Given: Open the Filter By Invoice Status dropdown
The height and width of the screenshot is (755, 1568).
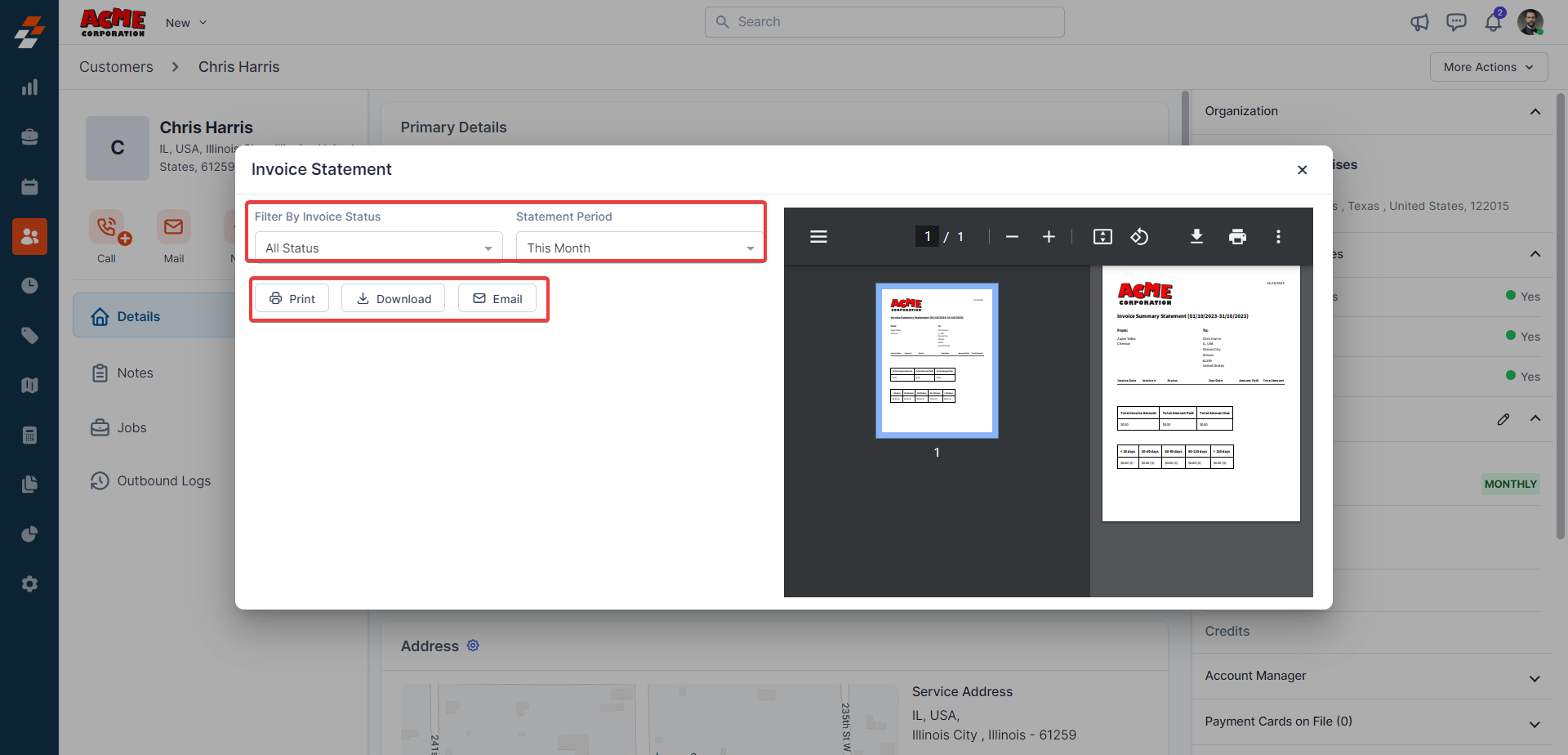Looking at the screenshot, I should coord(378,248).
